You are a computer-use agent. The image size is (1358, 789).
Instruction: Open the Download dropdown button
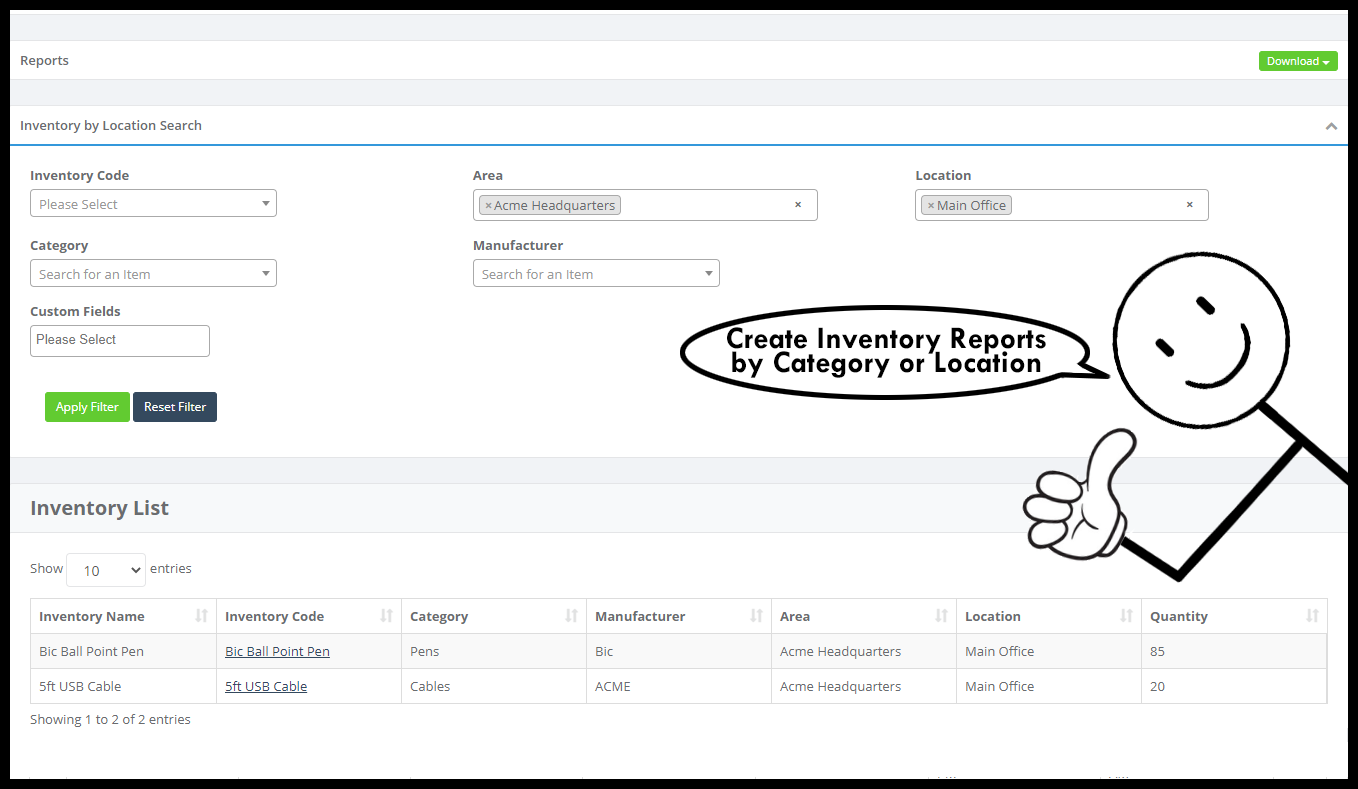point(1297,61)
